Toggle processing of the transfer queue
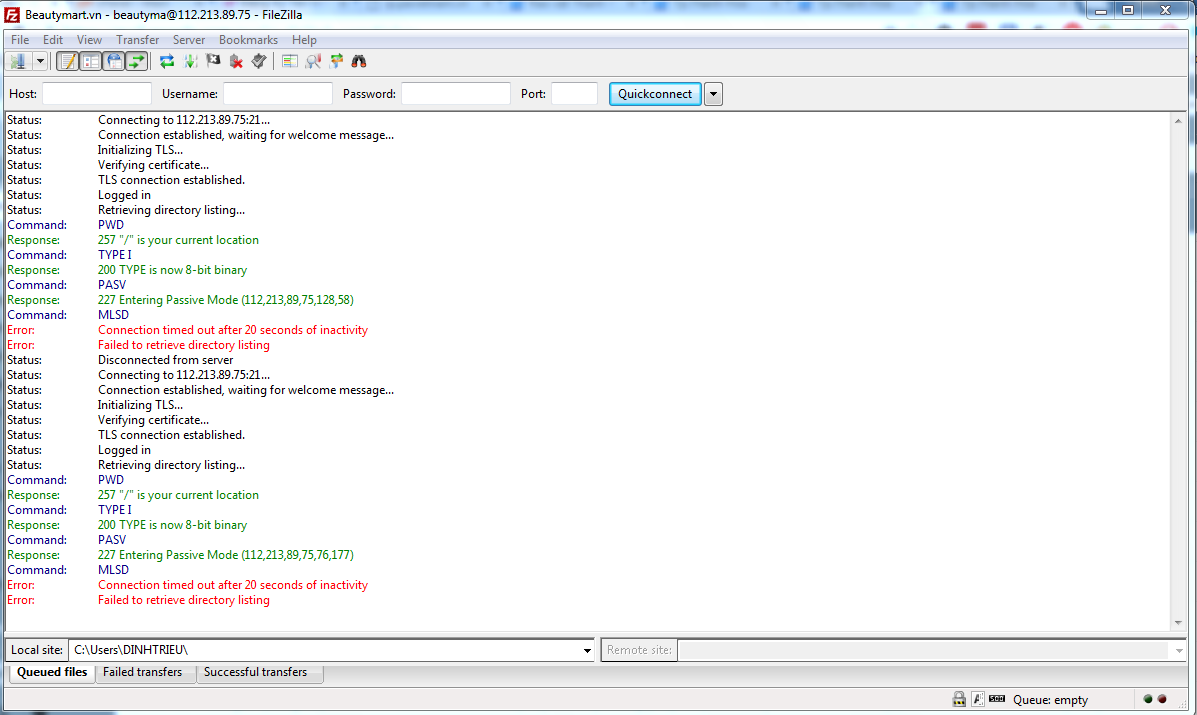This screenshot has height=715, width=1197. coord(190,61)
